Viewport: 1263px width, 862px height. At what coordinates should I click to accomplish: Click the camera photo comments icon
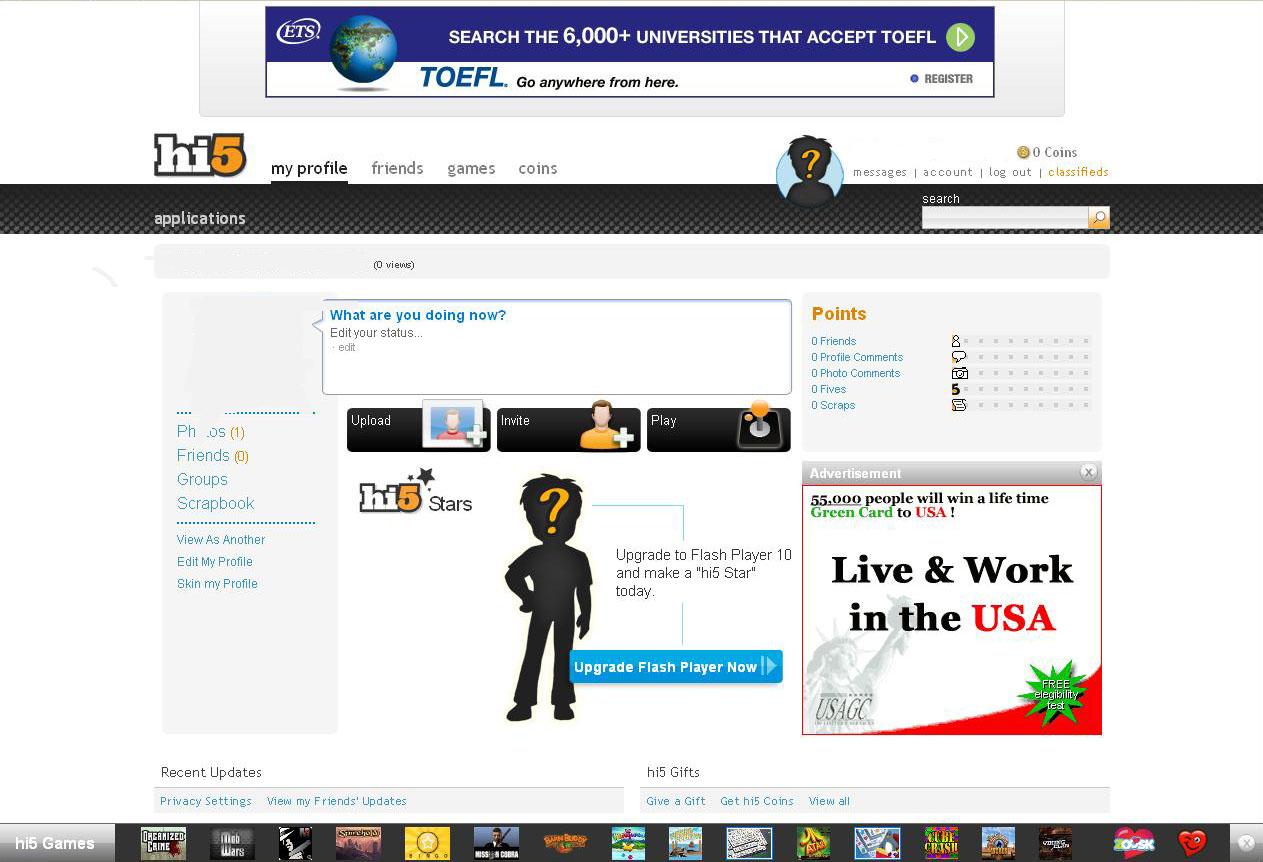coord(959,373)
